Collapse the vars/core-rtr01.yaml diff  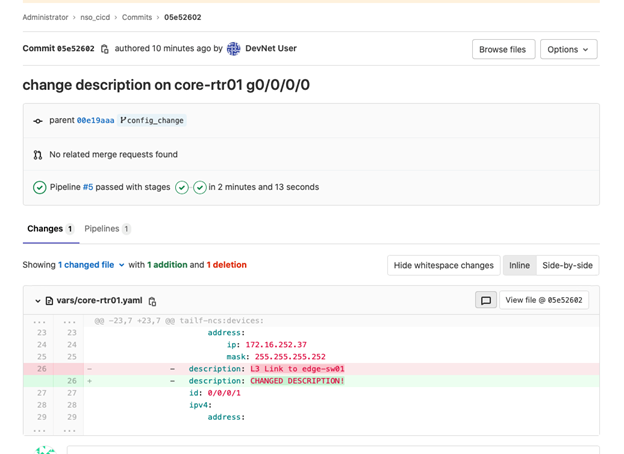[x=38, y=301]
